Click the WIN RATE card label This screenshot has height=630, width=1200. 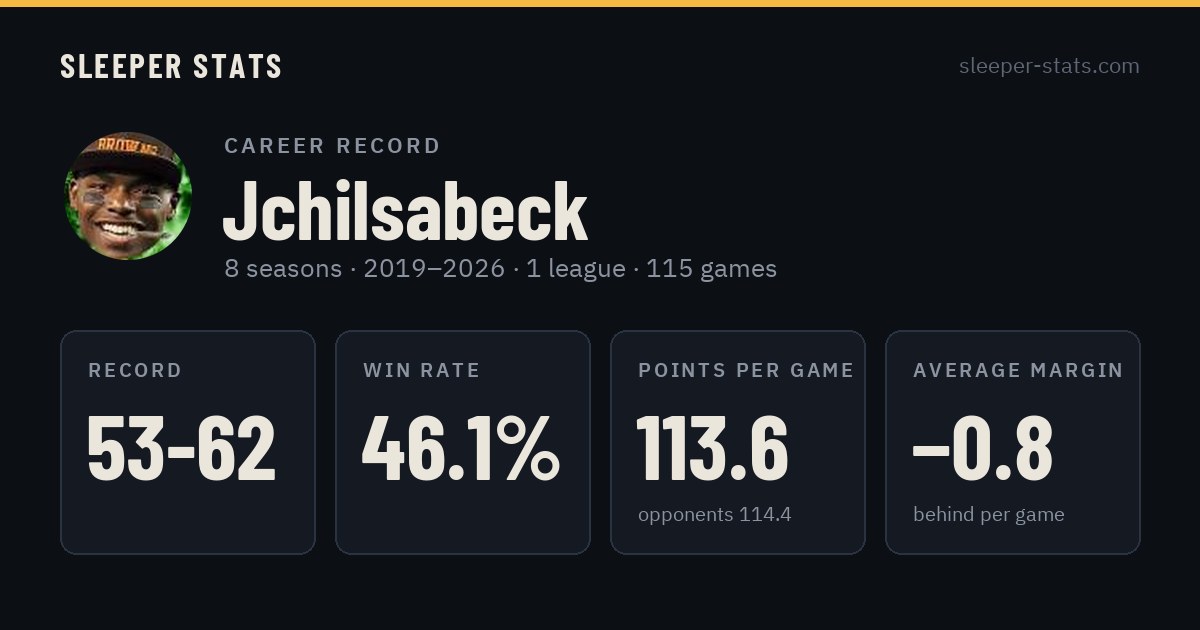click(421, 371)
